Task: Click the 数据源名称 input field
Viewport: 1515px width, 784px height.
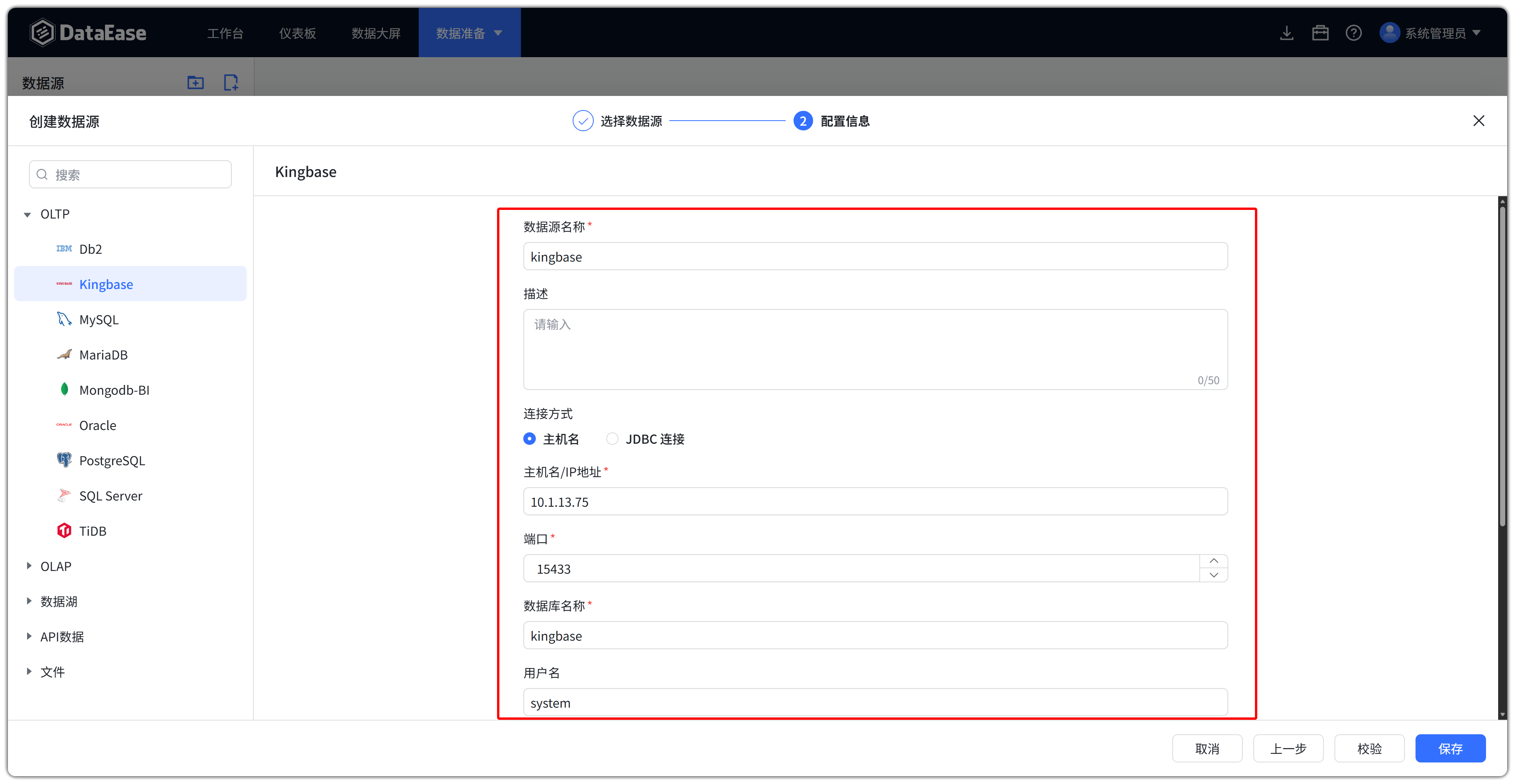Action: click(875, 257)
